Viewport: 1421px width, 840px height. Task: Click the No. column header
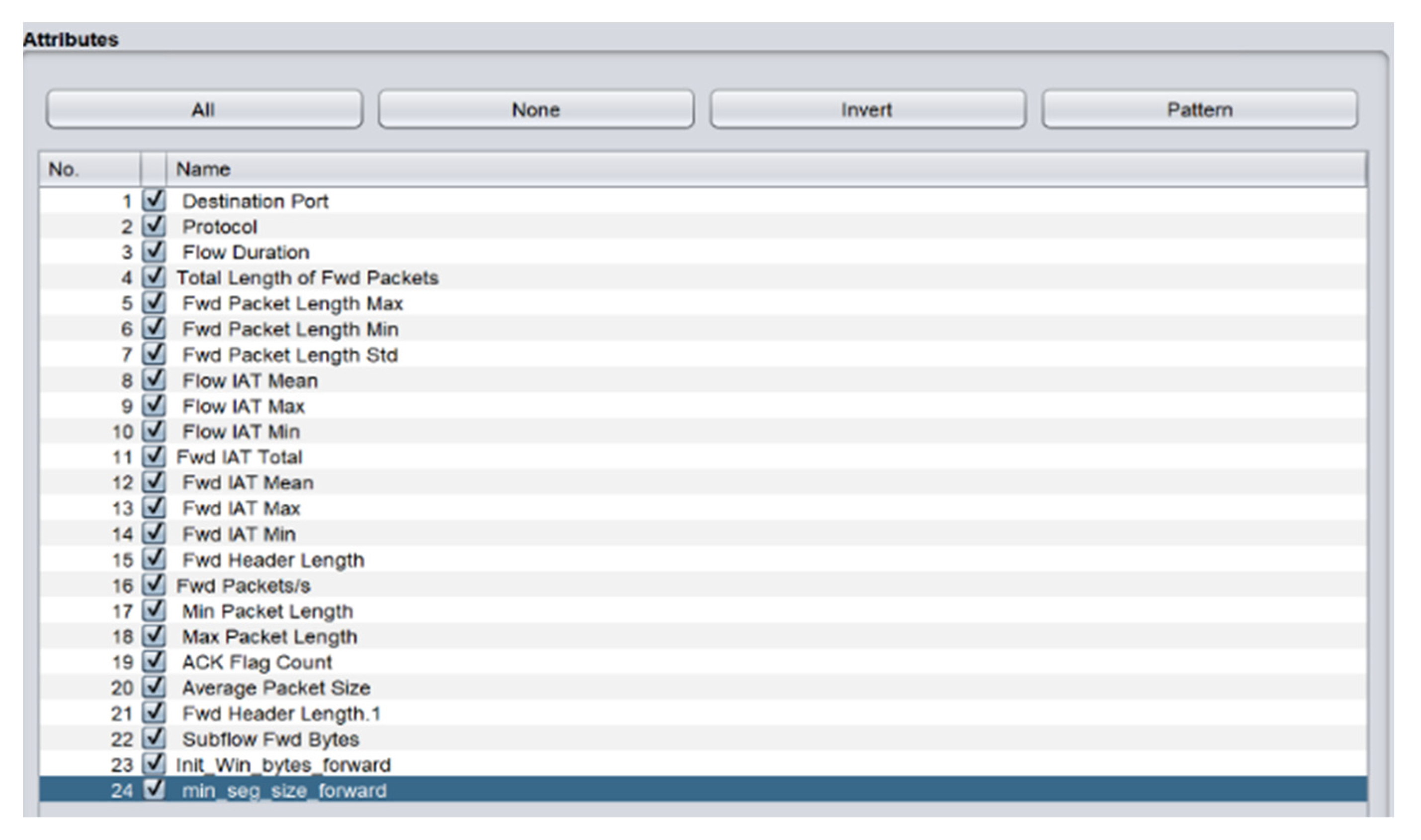click(x=90, y=169)
